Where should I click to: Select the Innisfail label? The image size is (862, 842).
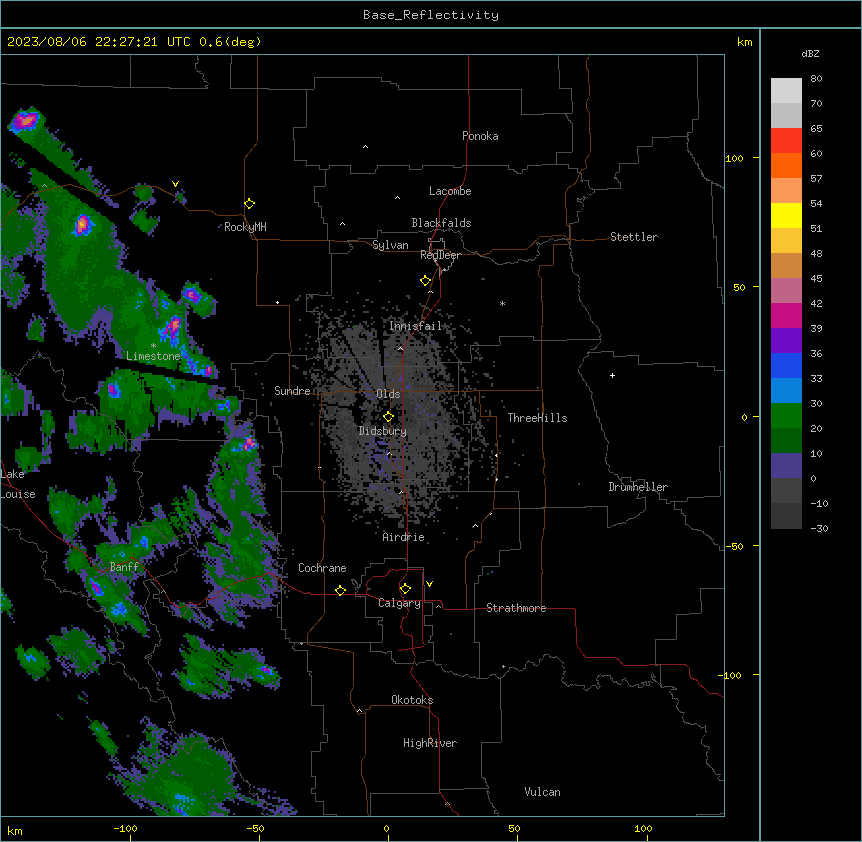pyautogui.click(x=416, y=326)
